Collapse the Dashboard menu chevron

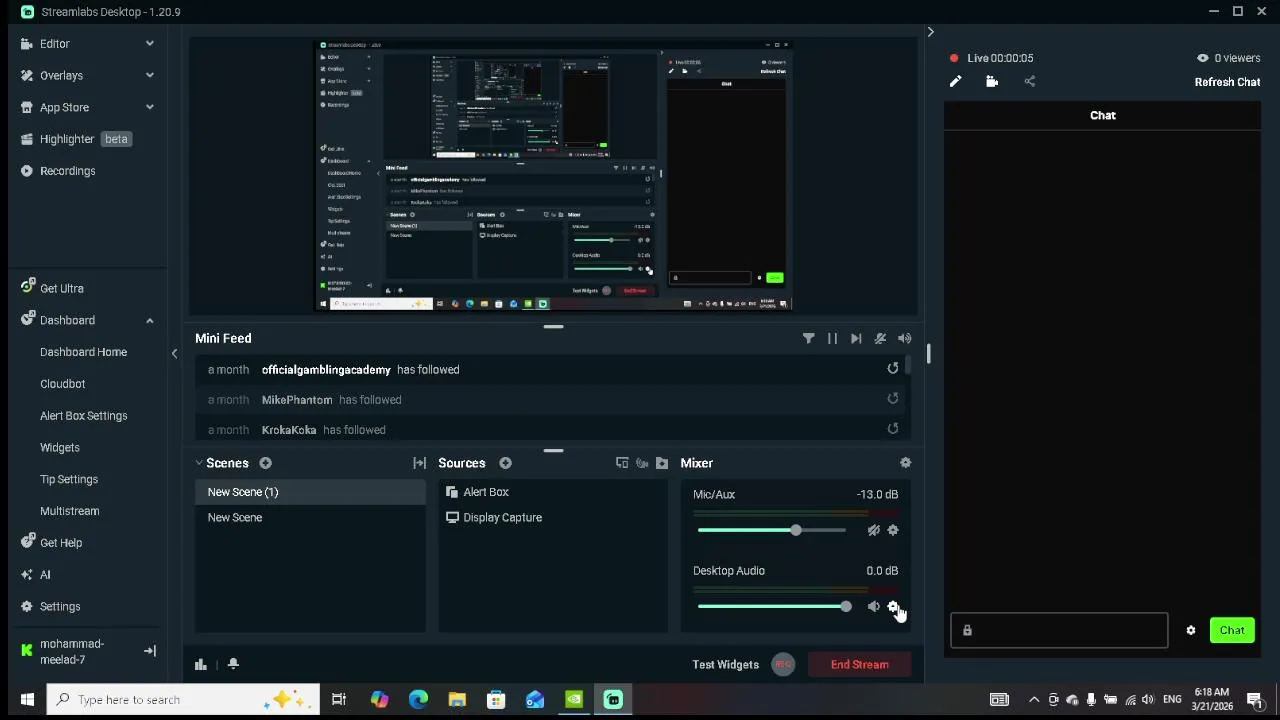coord(149,321)
